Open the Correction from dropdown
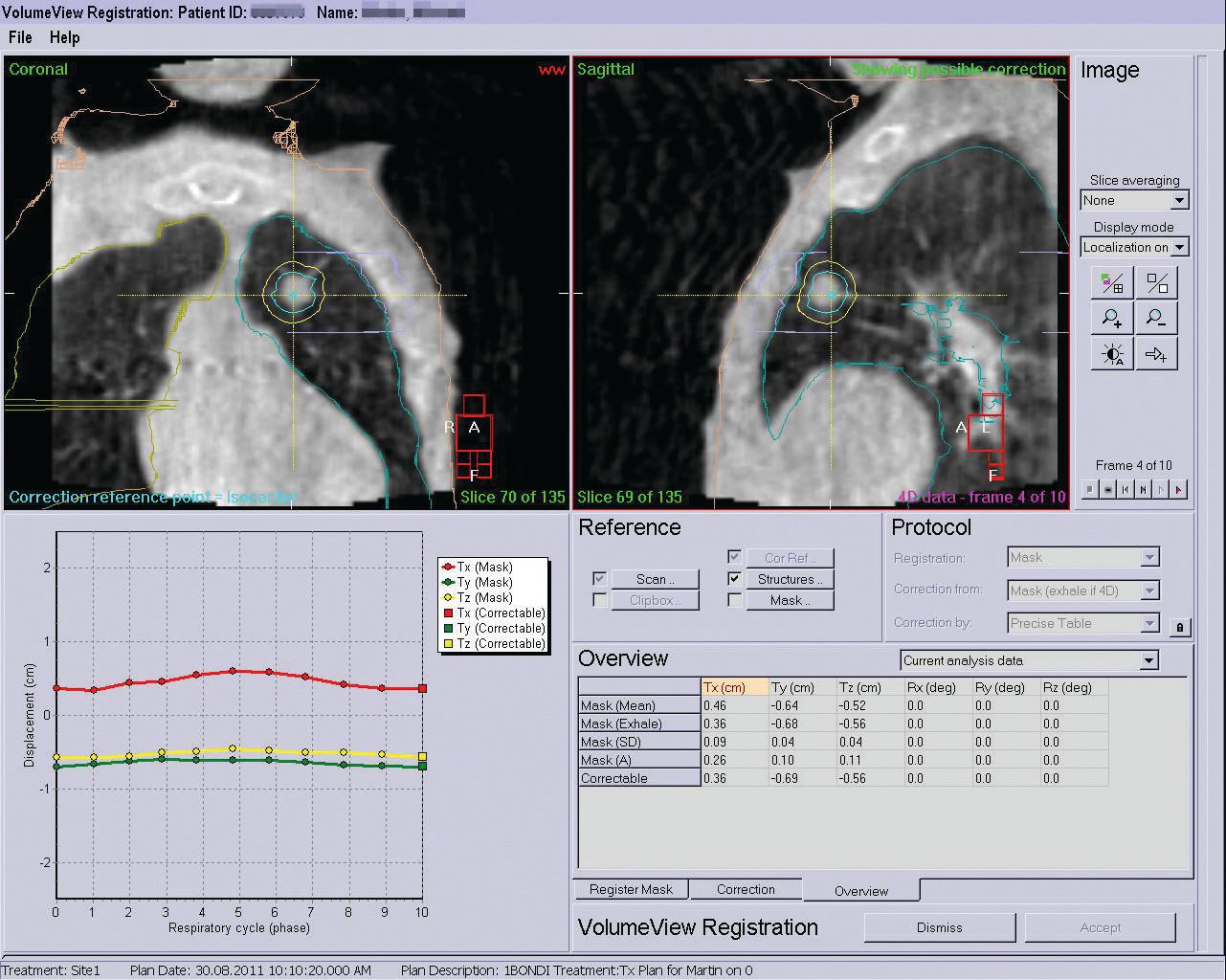 click(x=1150, y=590)
